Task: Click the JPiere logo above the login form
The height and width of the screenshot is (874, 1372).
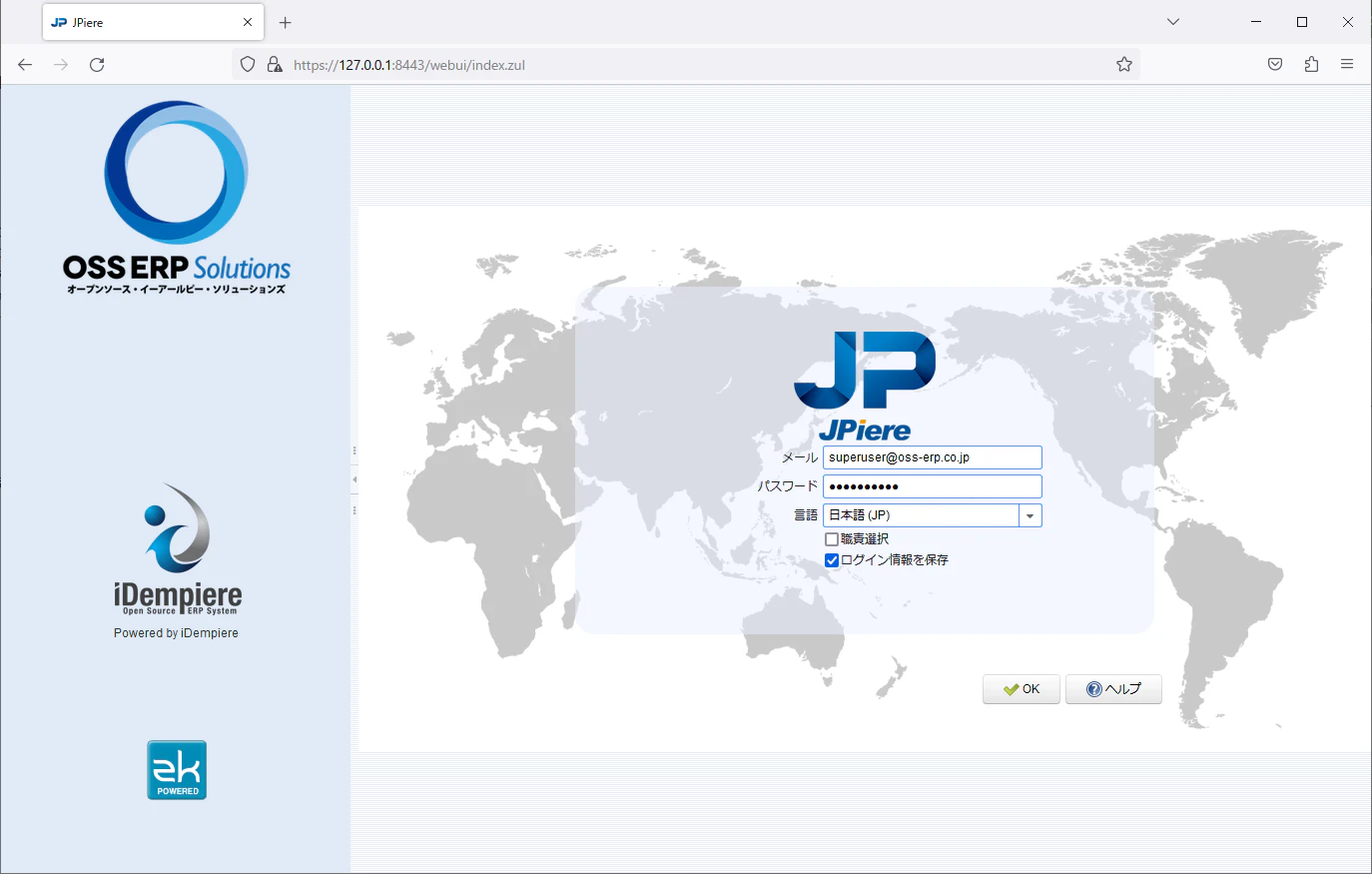Action: (x=865, y=387)
